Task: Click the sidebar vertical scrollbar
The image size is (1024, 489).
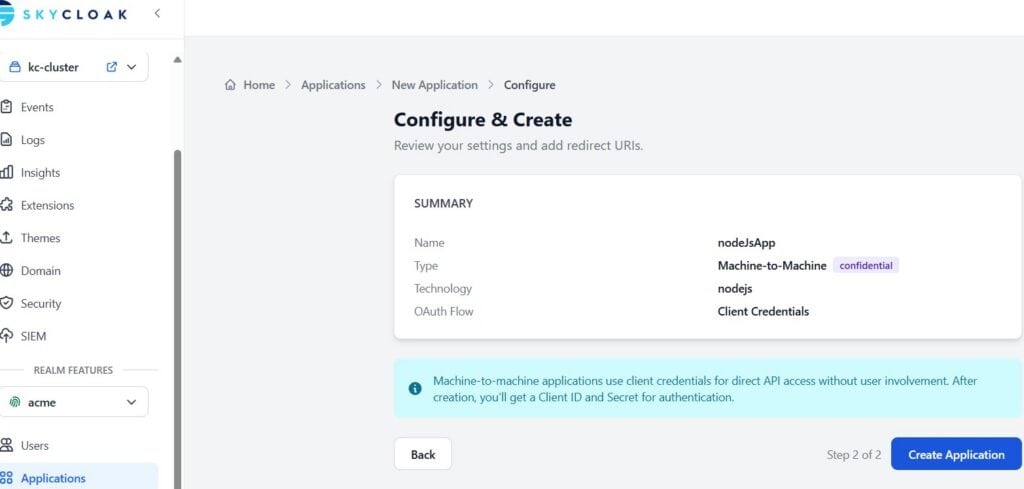Action: [179, 300]
